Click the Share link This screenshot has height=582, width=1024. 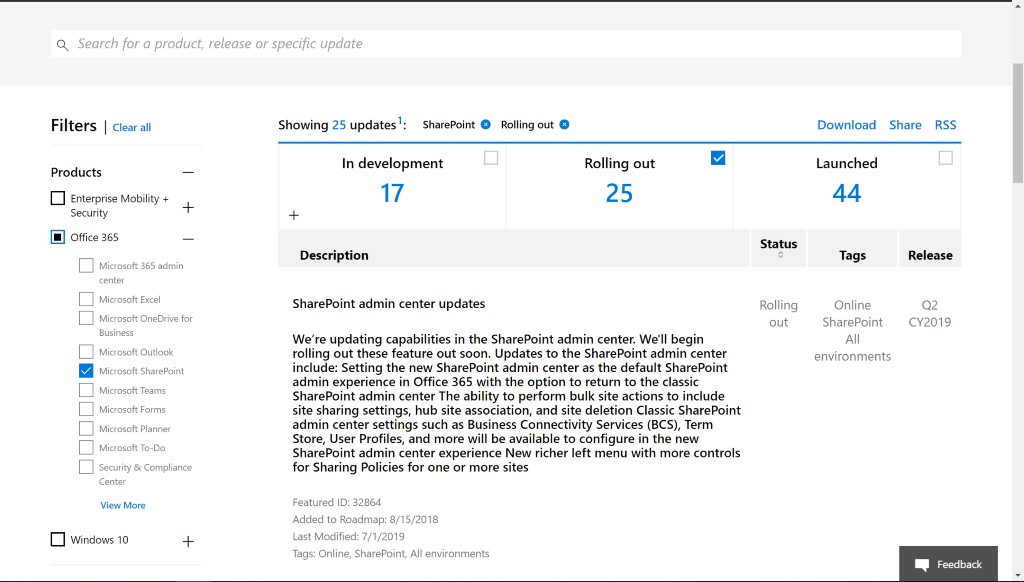point(905,125)
